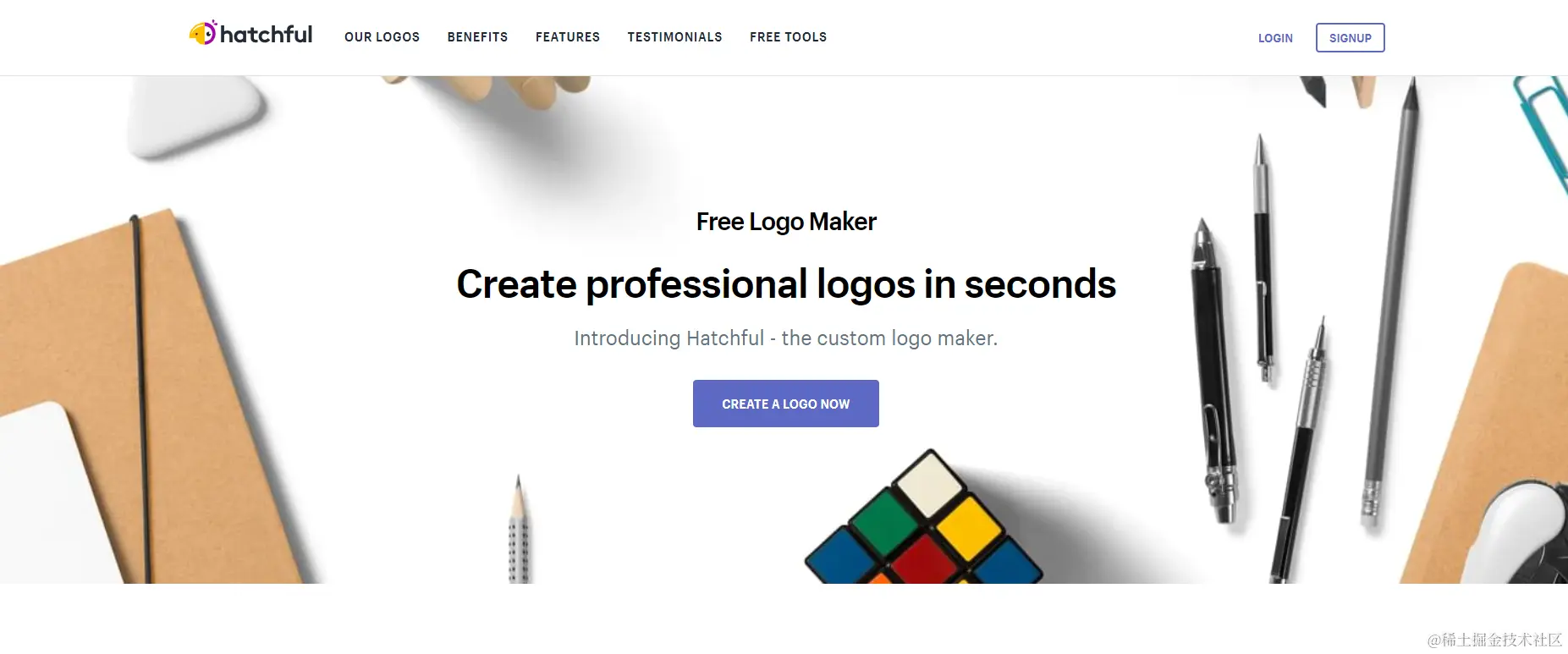This screenshot has height=654, width=1568.
Task: Open the Our Logos menu item
Action: click(x=382, y=37)
